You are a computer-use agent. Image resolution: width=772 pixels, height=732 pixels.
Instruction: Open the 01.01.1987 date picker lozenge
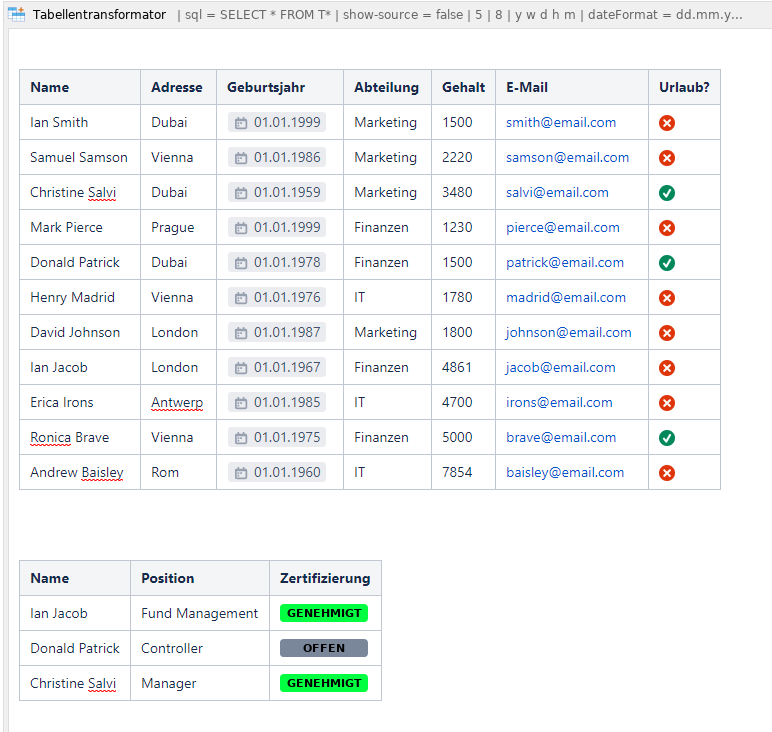(277, 332)
